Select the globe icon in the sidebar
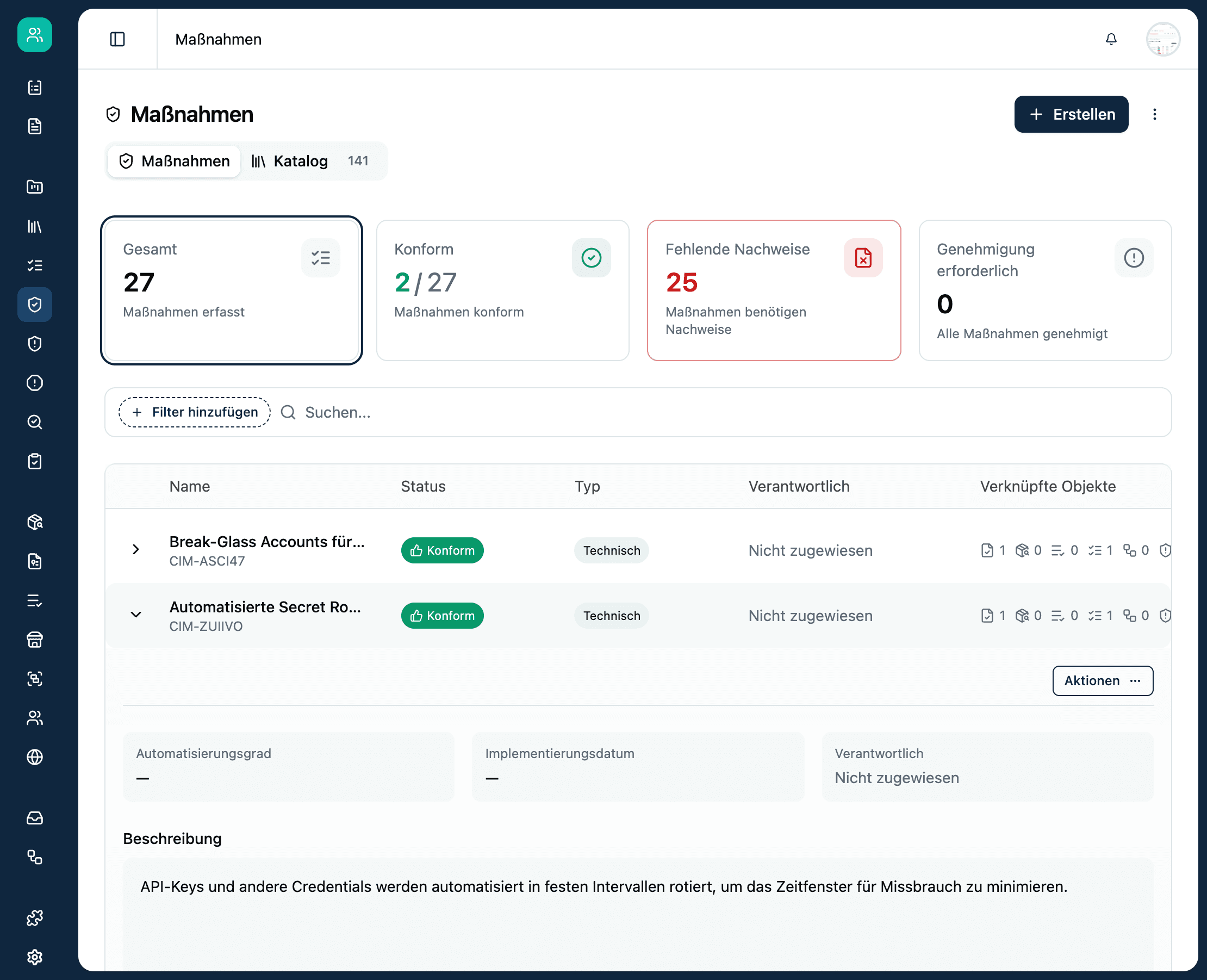Screen dimensions: 1207x980 (34, 757)
